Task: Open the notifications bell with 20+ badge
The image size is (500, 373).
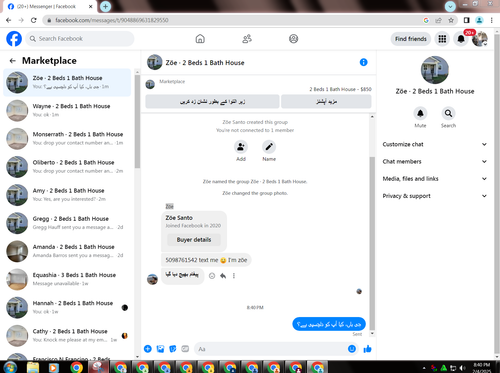Action: pyautogui.click(x=461, y=39)
